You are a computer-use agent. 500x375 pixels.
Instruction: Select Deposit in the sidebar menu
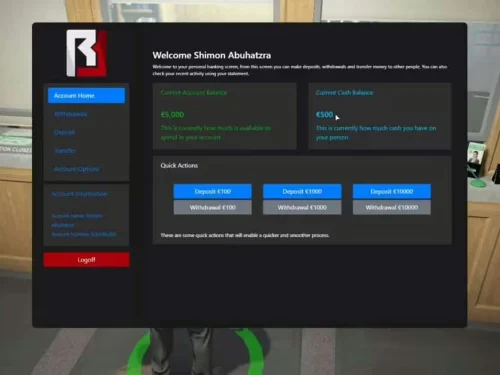pyautogui.click(x=64, y=132)
